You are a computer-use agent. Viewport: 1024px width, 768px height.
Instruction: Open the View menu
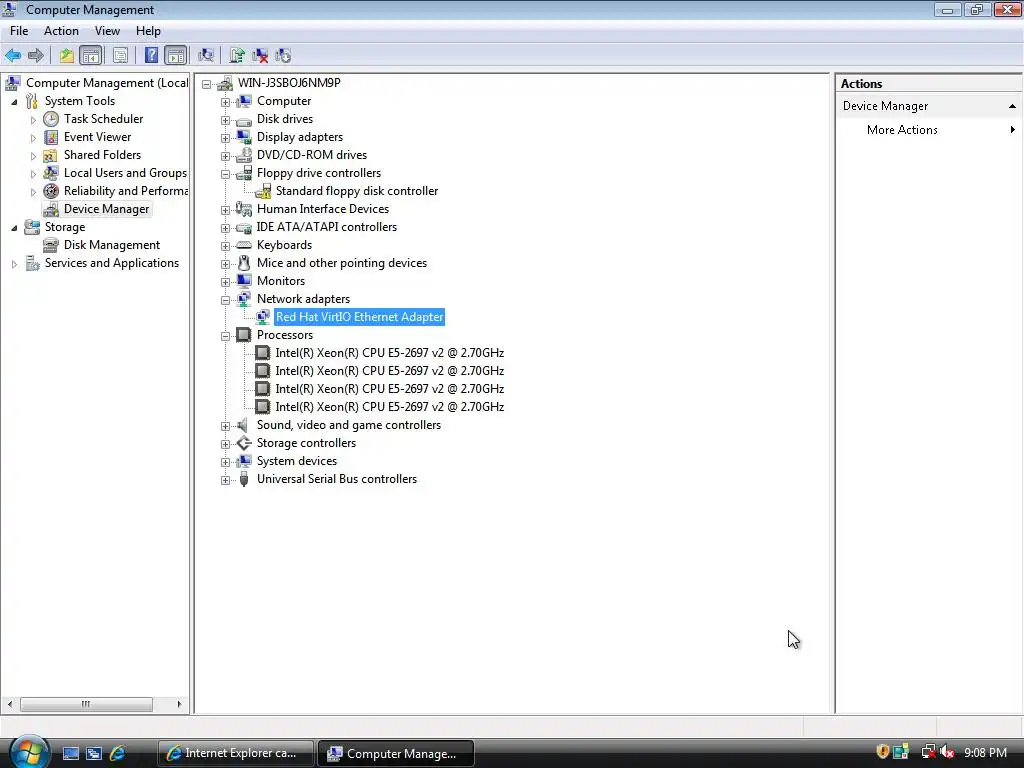coord(107,31)
